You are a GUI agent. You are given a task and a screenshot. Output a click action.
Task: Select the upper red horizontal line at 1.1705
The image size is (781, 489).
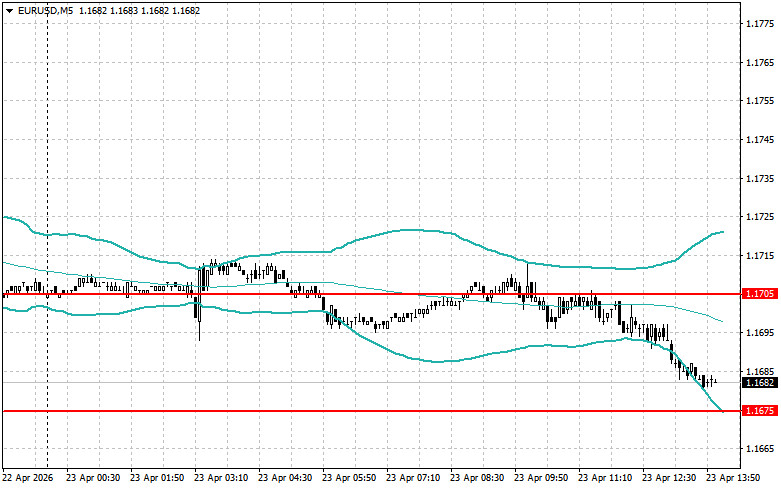point(372,294)
